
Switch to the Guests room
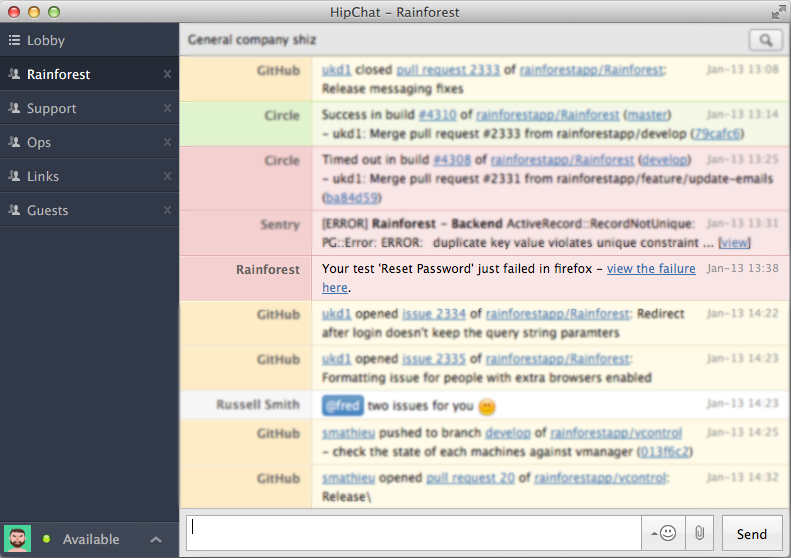89,210
